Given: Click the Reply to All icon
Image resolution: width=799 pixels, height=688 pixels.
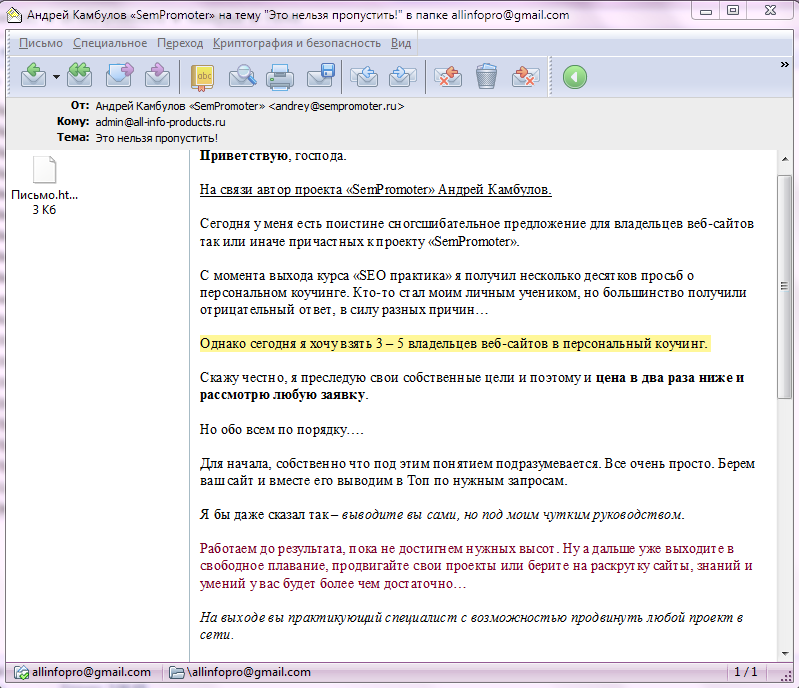Looking at the screenshot, I should pos(80,76).
